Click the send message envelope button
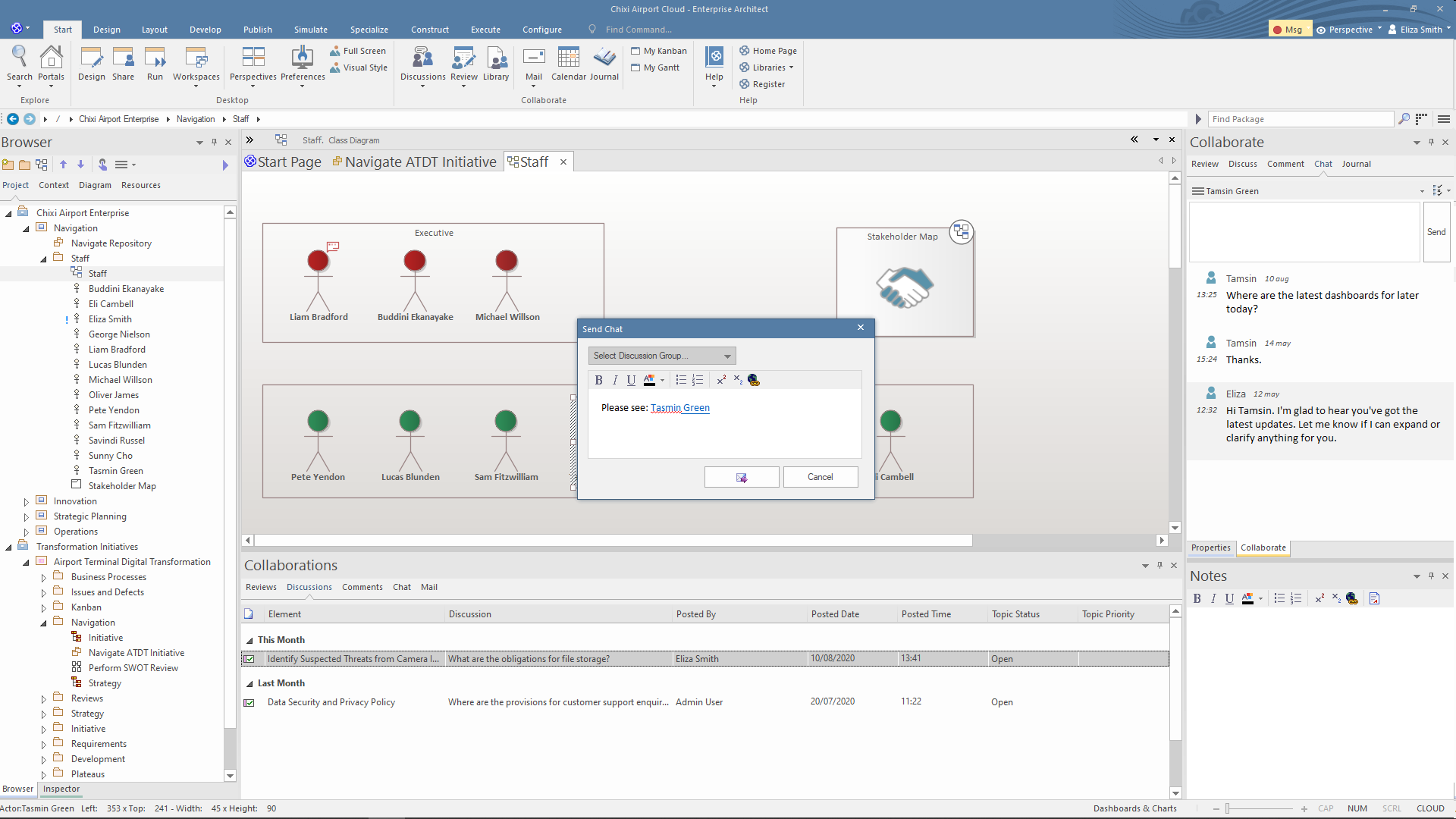 tap(741, 477)
